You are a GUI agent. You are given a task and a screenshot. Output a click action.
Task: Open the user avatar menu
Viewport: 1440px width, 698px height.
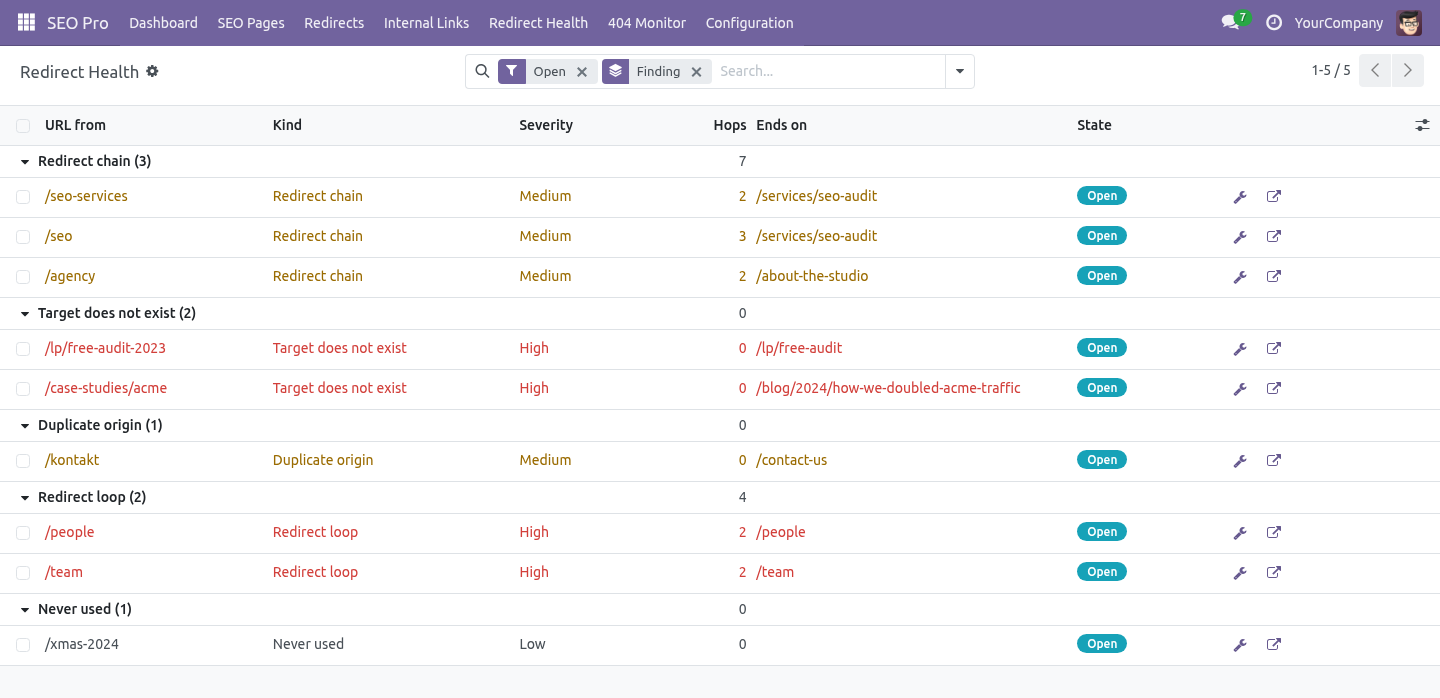[1409, 22]
